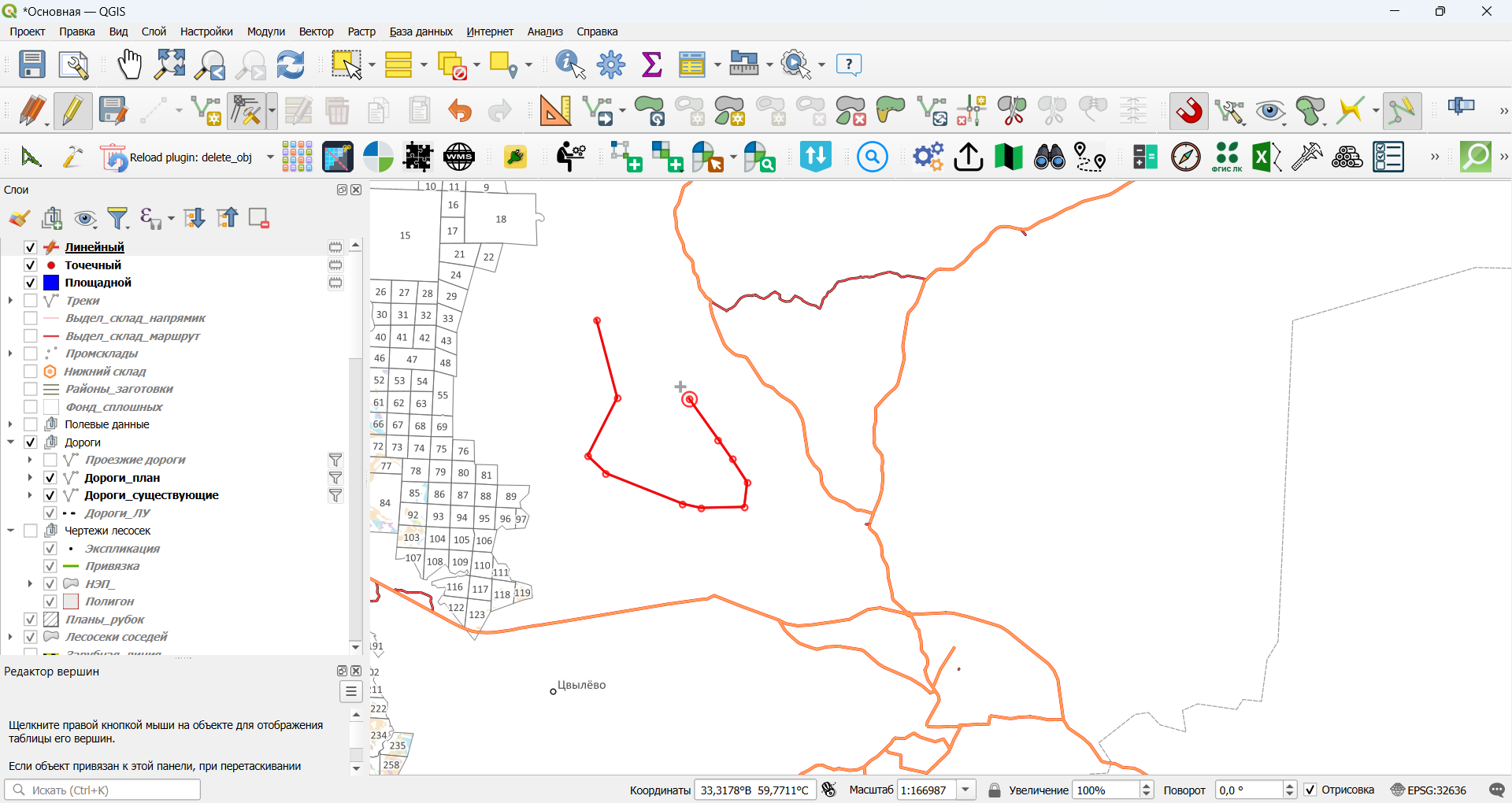The height and width of the screenshot is (803, 1512).
Task: Click the Undo arrow
Action: tap(460, 111)
